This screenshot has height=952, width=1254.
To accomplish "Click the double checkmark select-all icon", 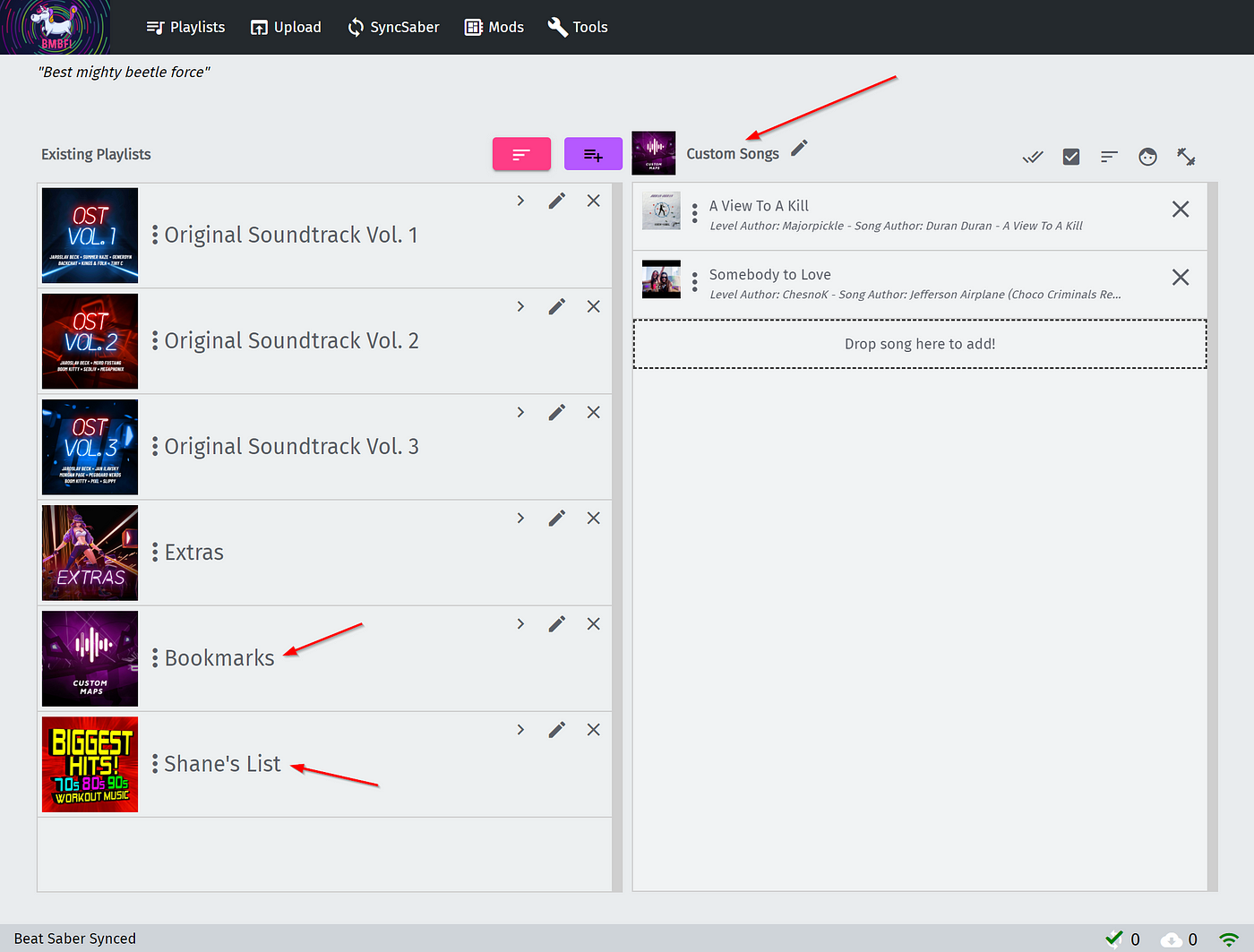I will (1033, 157).
